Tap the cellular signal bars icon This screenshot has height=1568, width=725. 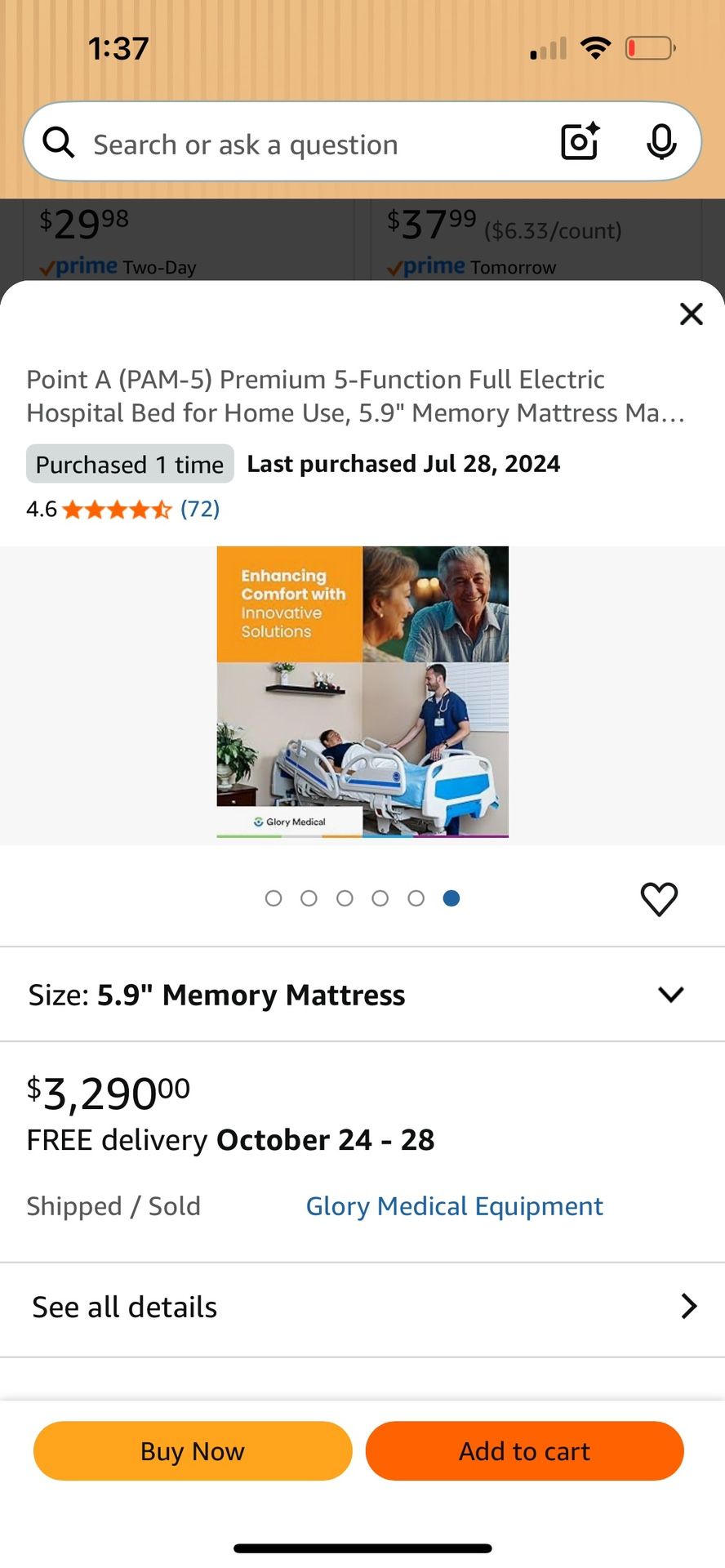[x=545, y=48]
